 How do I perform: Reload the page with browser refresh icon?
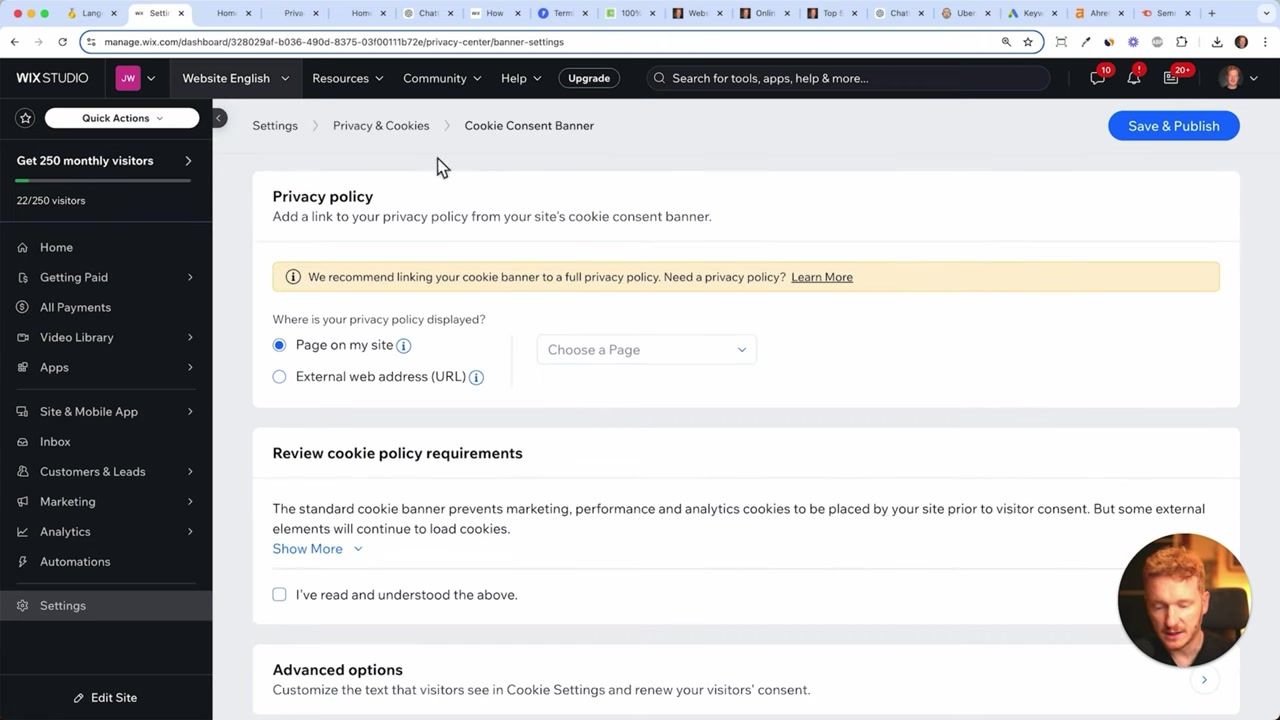click(62, 42)
